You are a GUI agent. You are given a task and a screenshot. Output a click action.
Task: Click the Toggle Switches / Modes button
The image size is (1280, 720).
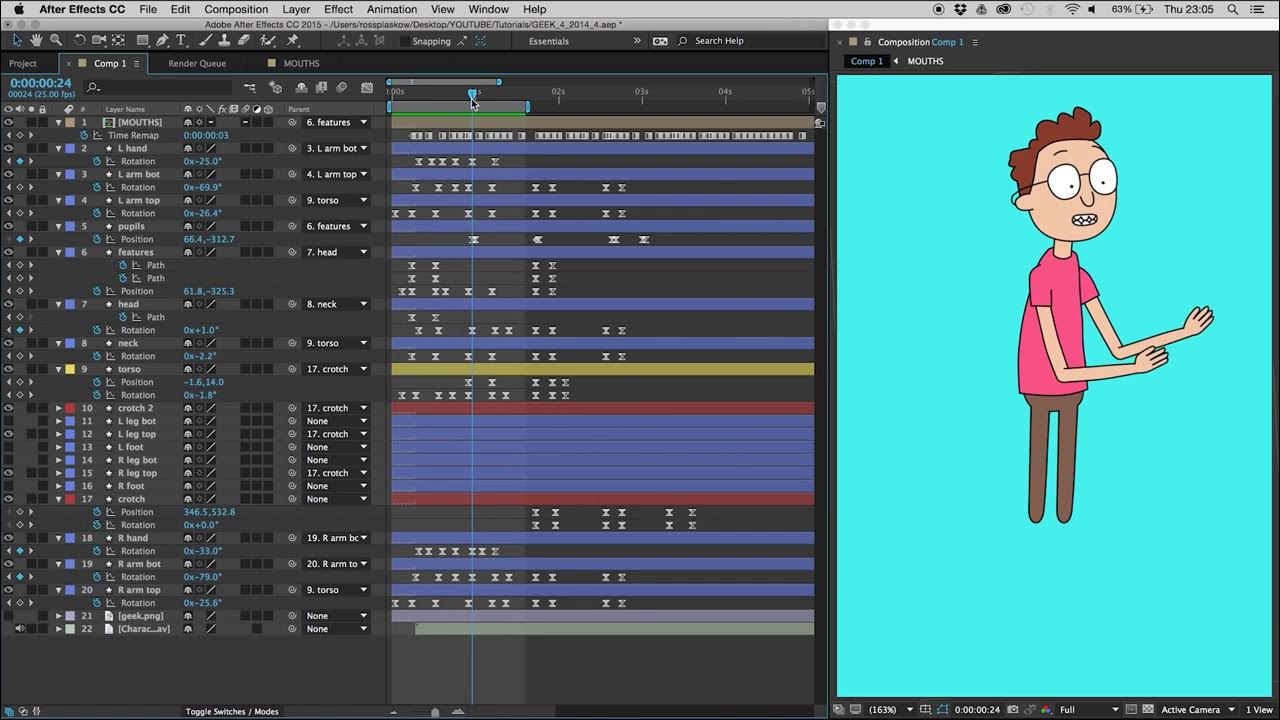pos(232,711)
